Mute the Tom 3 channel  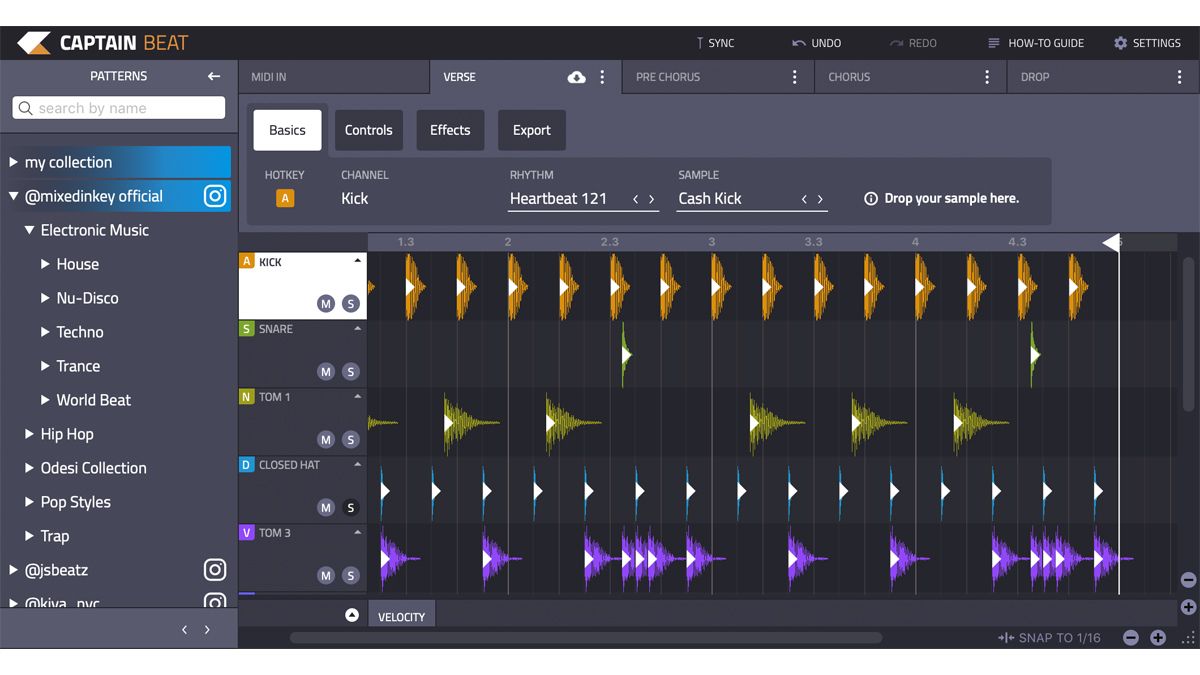[326, 576]
